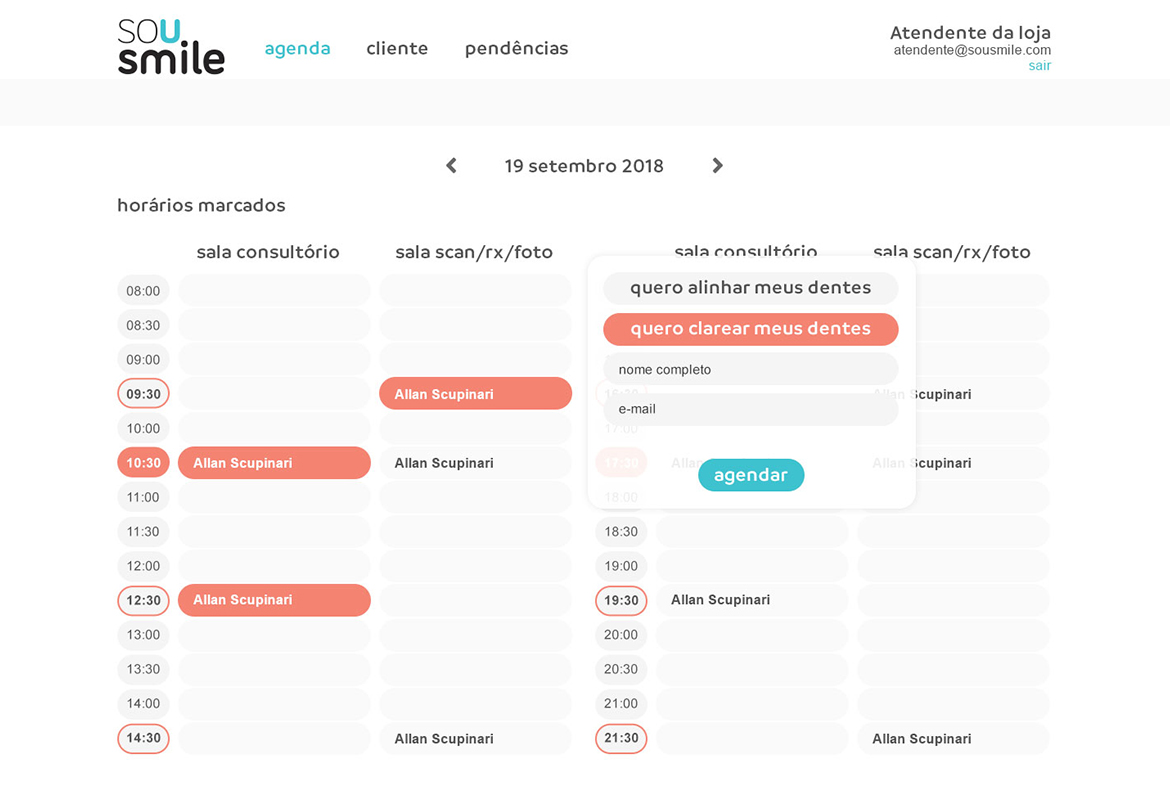This screenshot has height=800, width=1170.
Task: Select the 09:30 time slot
Action: tap(143, 394)
